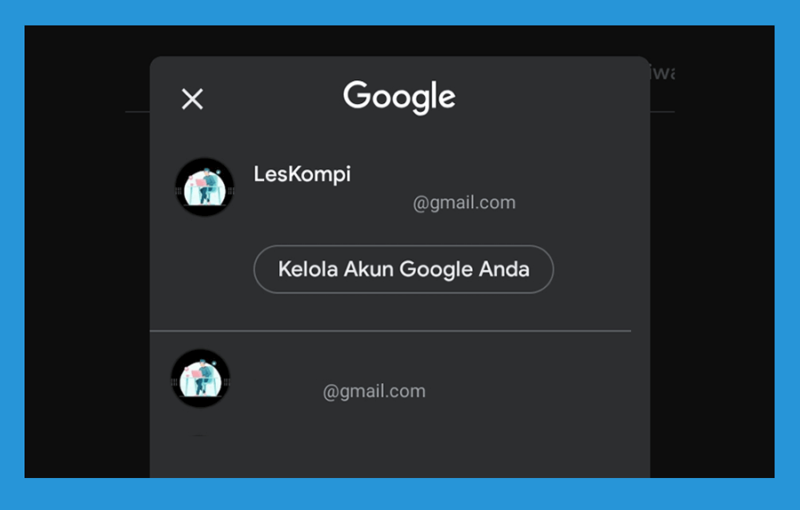Click the dark header area above the dialog
Viewport: 800px width, 510px height.
(399, 41)
